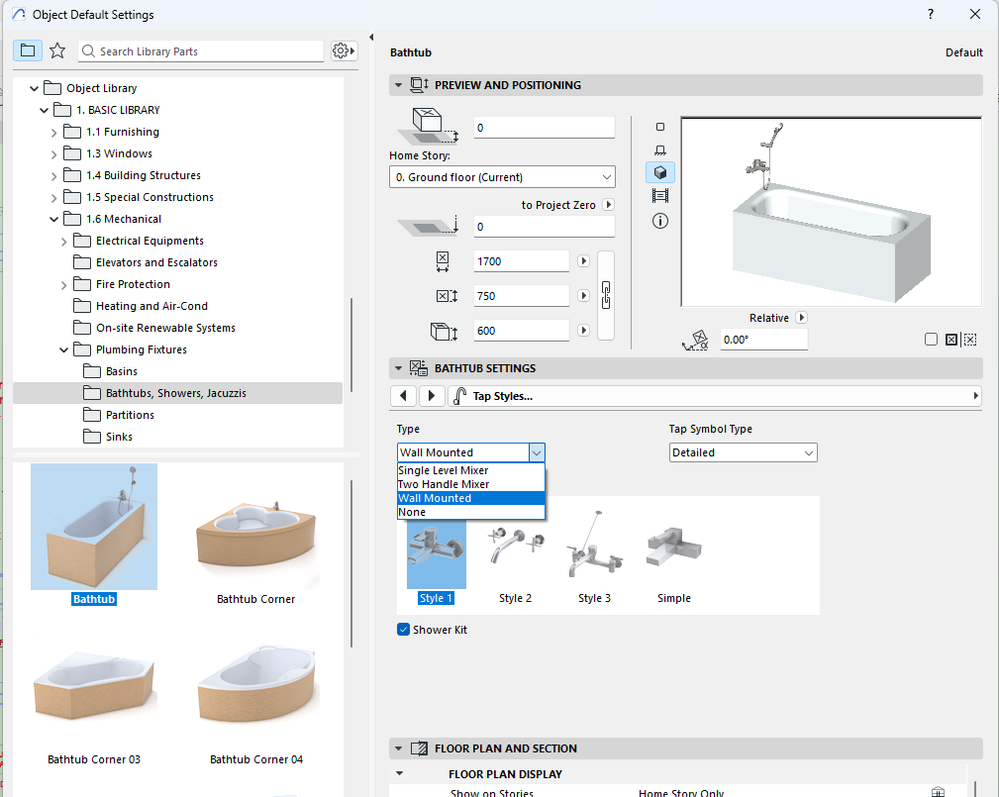Viewport: 999px width, 797px height.
Task: Open the Tap Symbol Type dropdown
Action: click(742, 453)
